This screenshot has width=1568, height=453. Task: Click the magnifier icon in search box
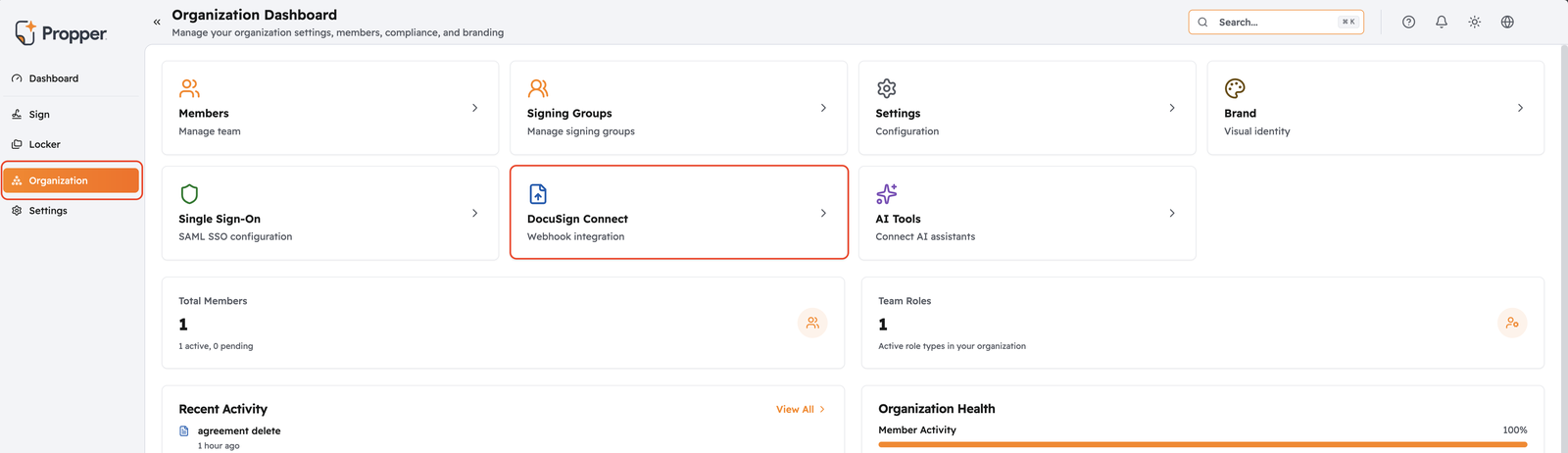tap(1202, 22)
